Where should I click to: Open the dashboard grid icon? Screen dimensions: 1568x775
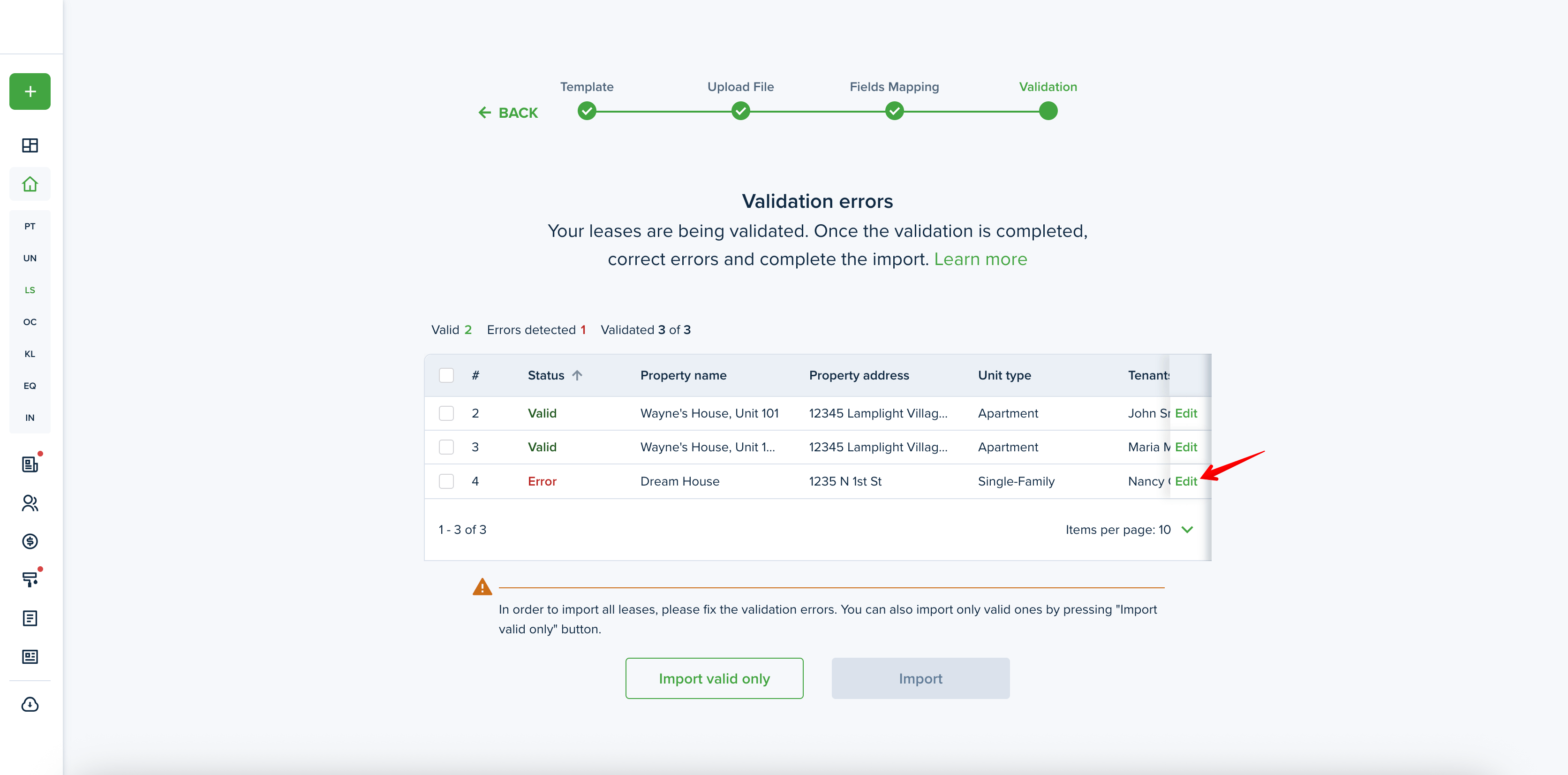[30, 145]
